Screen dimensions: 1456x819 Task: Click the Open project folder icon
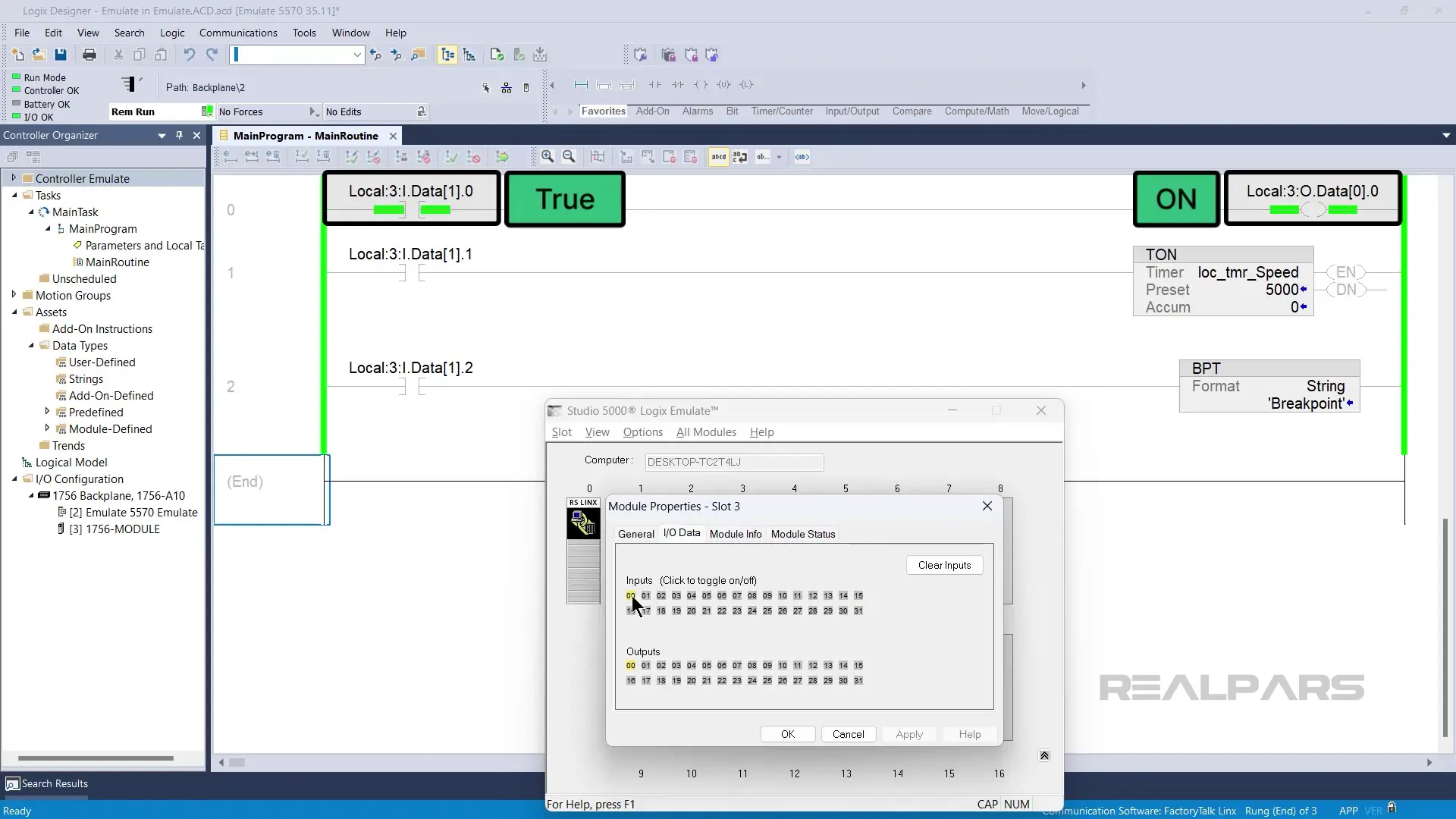pos(39,55)
